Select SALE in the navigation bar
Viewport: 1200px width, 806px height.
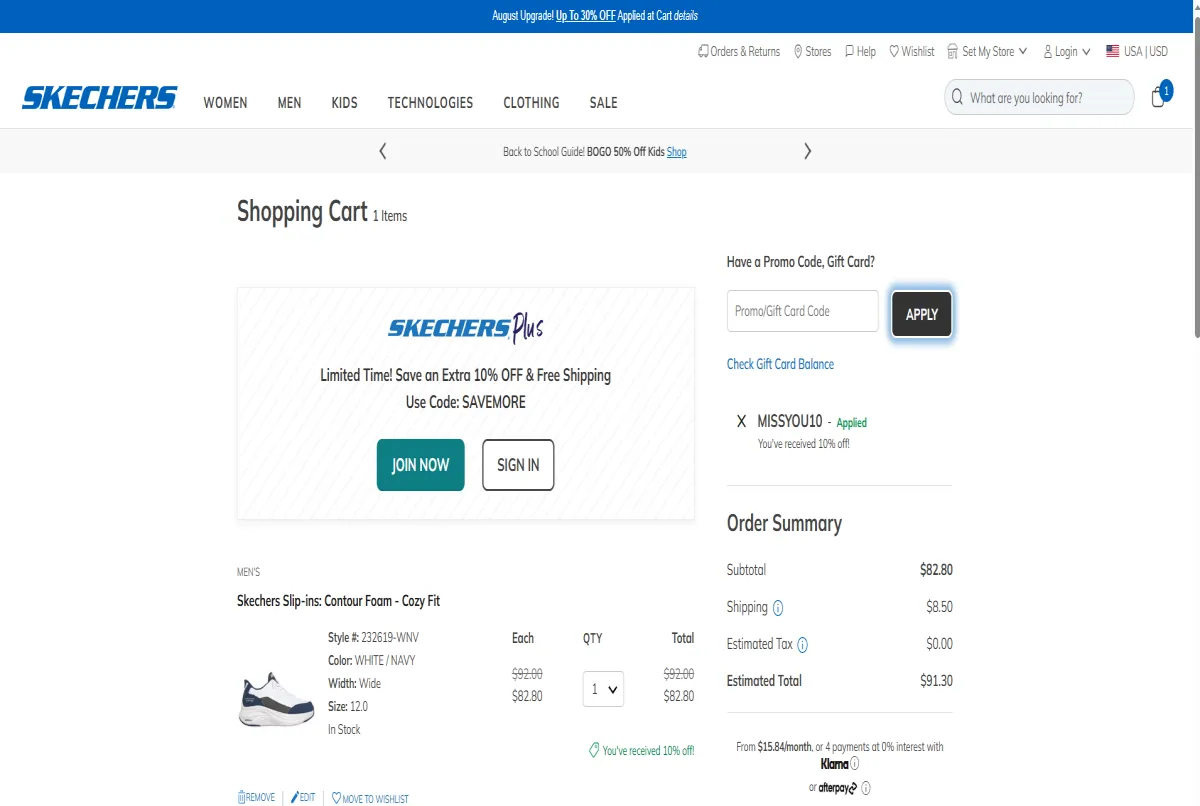(603, 102)
